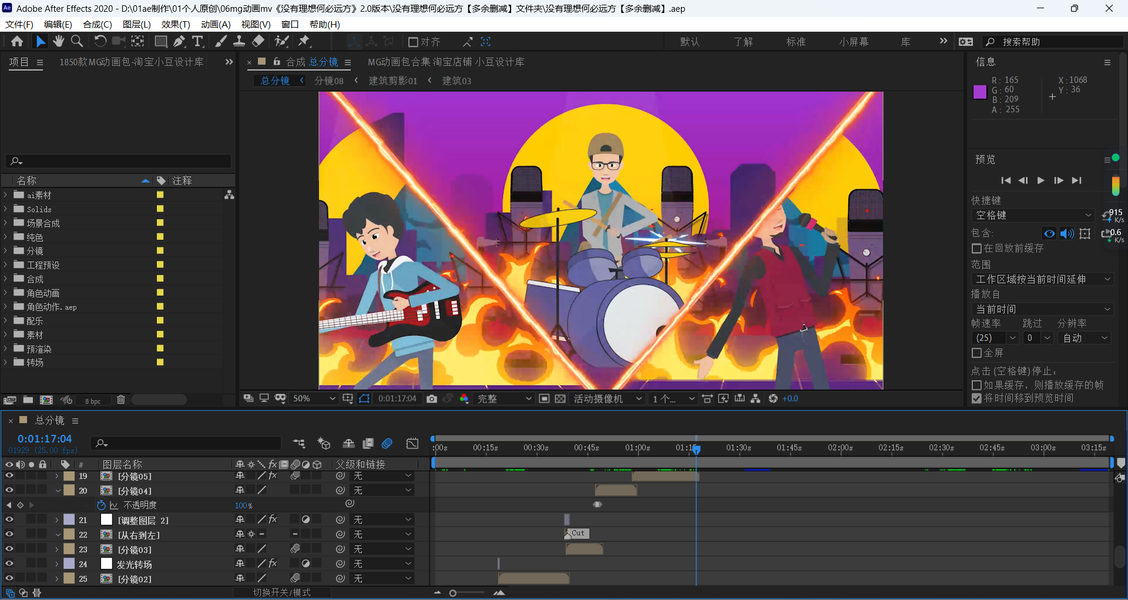
Task: Toggle audio include speaker in Preview panel
Action: [x=1067, y=234]
